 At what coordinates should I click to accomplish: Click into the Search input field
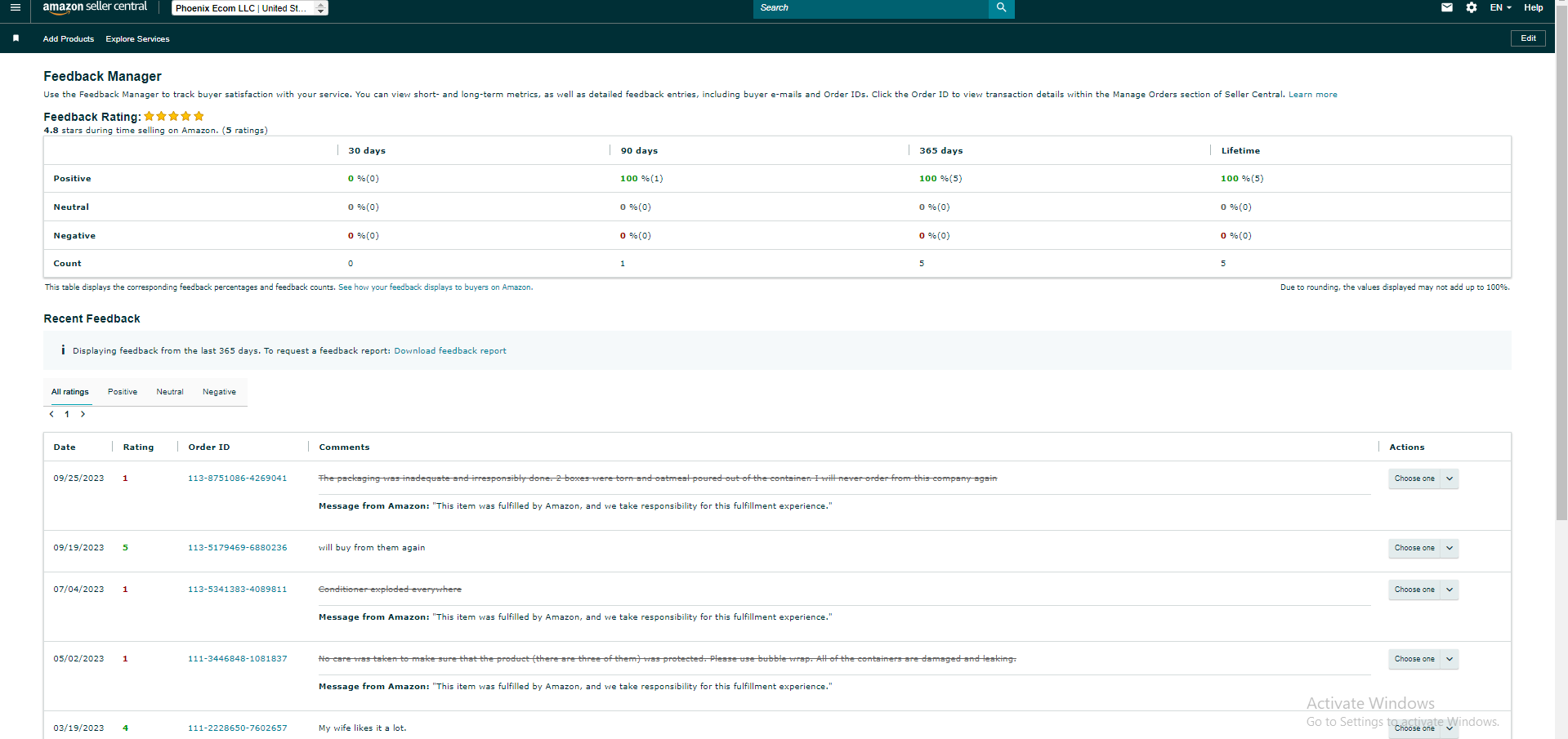coord(871,8)
